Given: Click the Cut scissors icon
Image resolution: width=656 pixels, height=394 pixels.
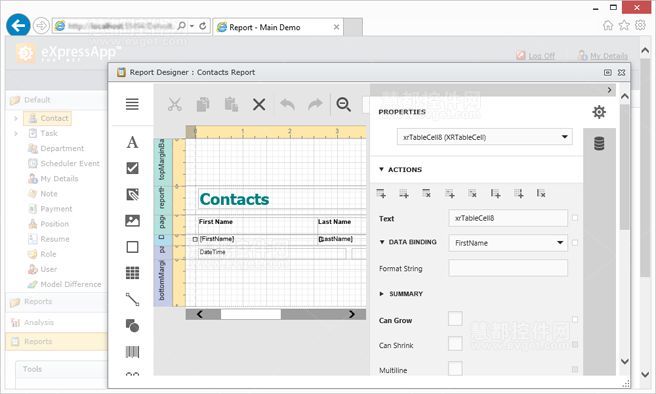Looking at the screenshot, I should click(175, 104).
